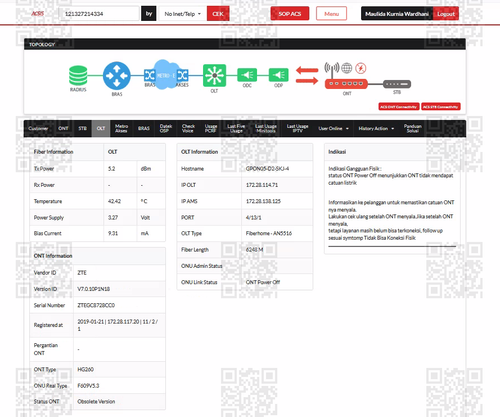Expand the User Online dropdown menu
The width and height of the screenshot is (500, 417).
point(333,128)
